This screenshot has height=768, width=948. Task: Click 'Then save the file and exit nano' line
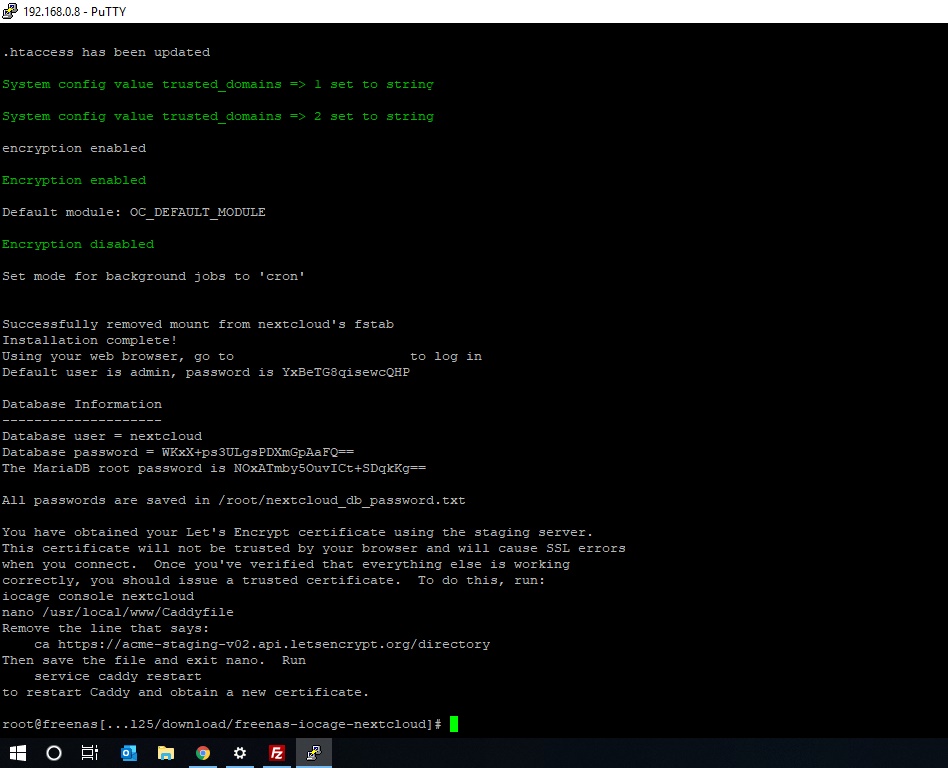tap(154, 660)
